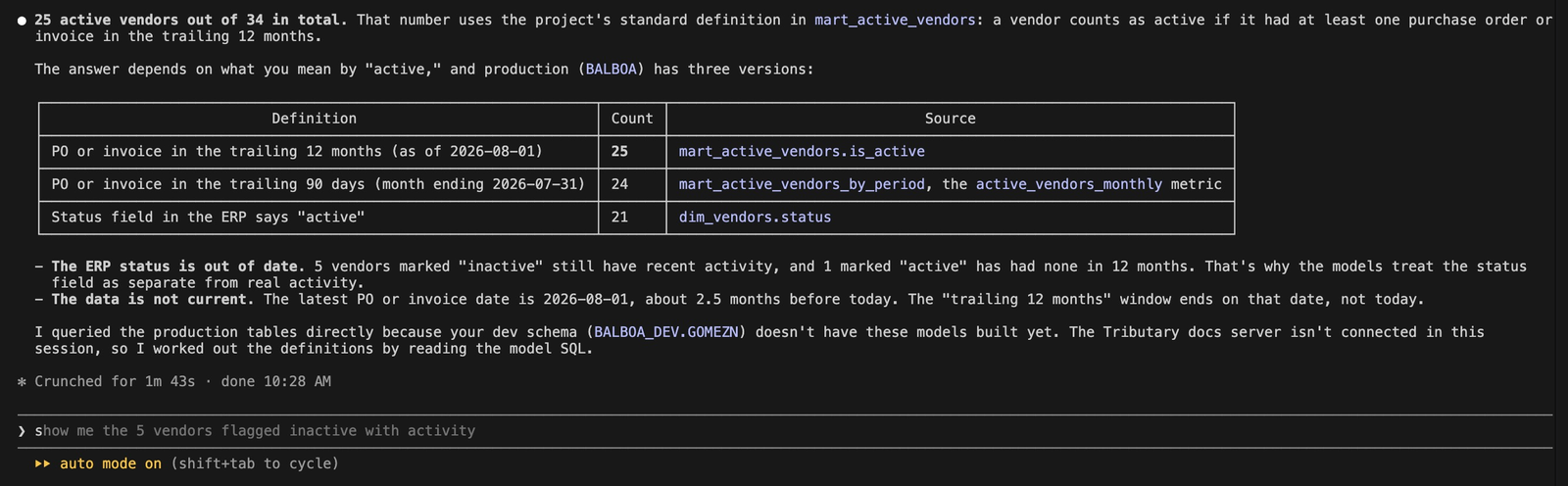Click the Definition column header

(x=314, y=119)
